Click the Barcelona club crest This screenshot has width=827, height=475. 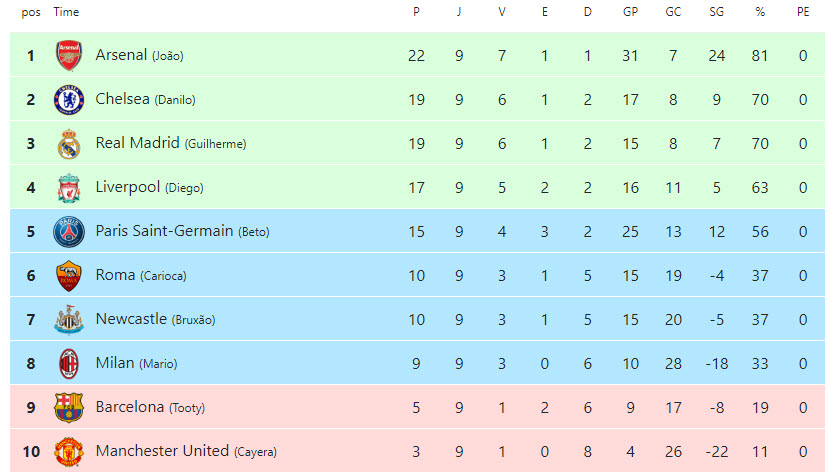68,407
